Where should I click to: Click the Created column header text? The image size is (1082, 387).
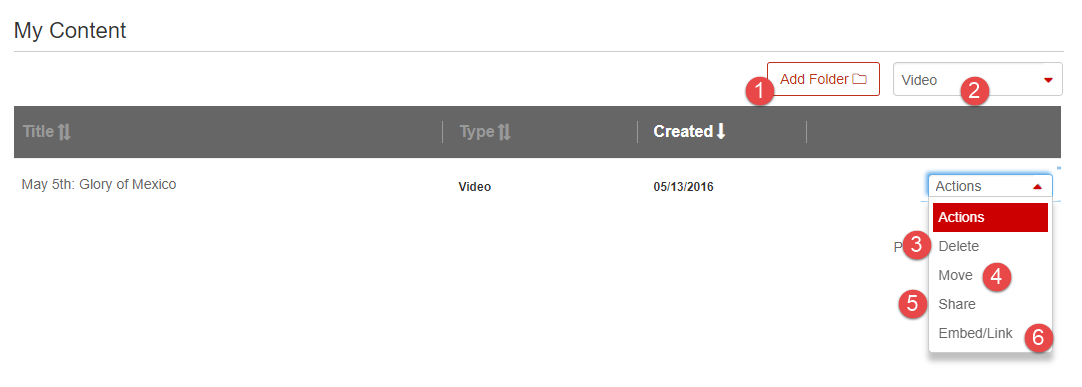pos(683,131)
